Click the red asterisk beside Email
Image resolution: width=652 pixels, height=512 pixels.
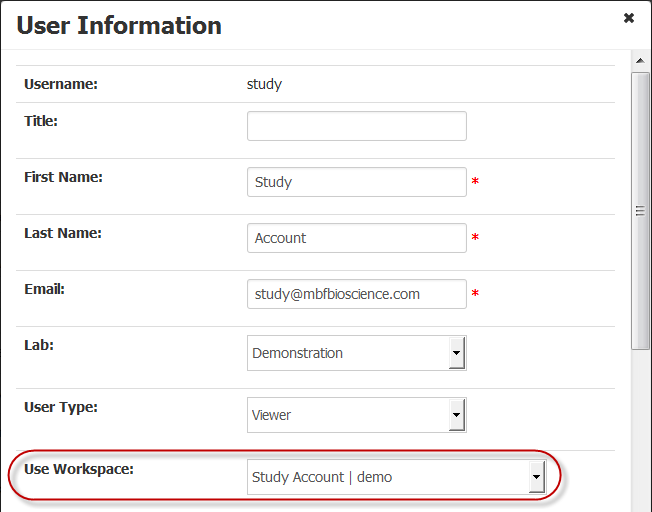pyautogui.click(x=476, y=294)
